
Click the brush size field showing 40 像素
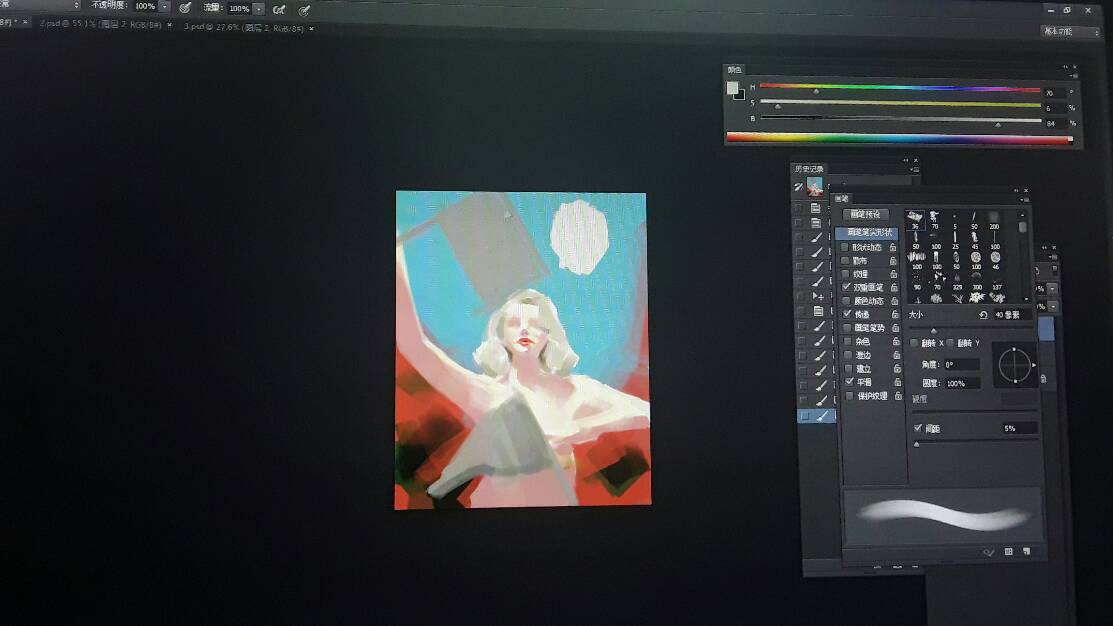point(1011,314)
